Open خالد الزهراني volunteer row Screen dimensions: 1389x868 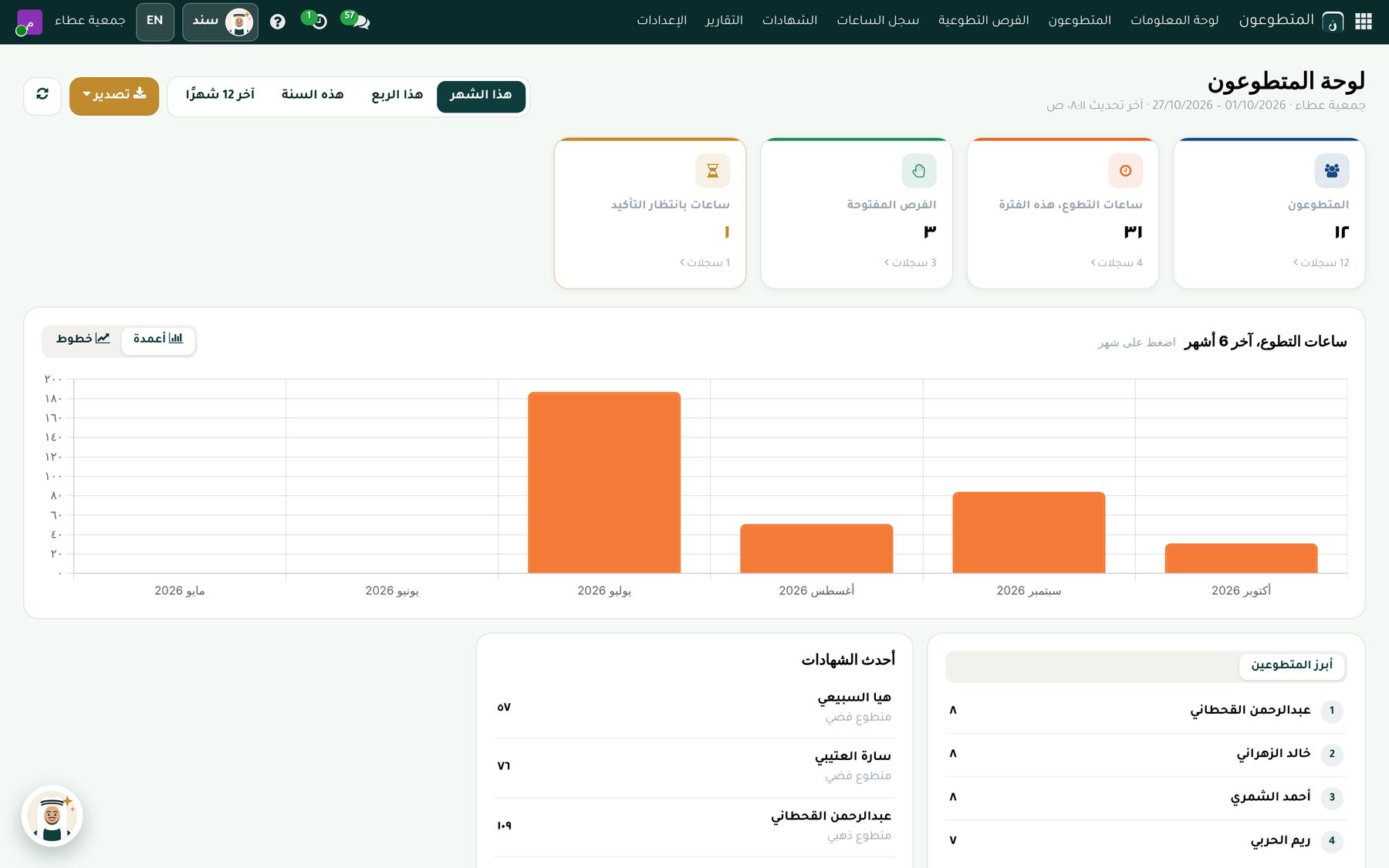point(1146,754)
